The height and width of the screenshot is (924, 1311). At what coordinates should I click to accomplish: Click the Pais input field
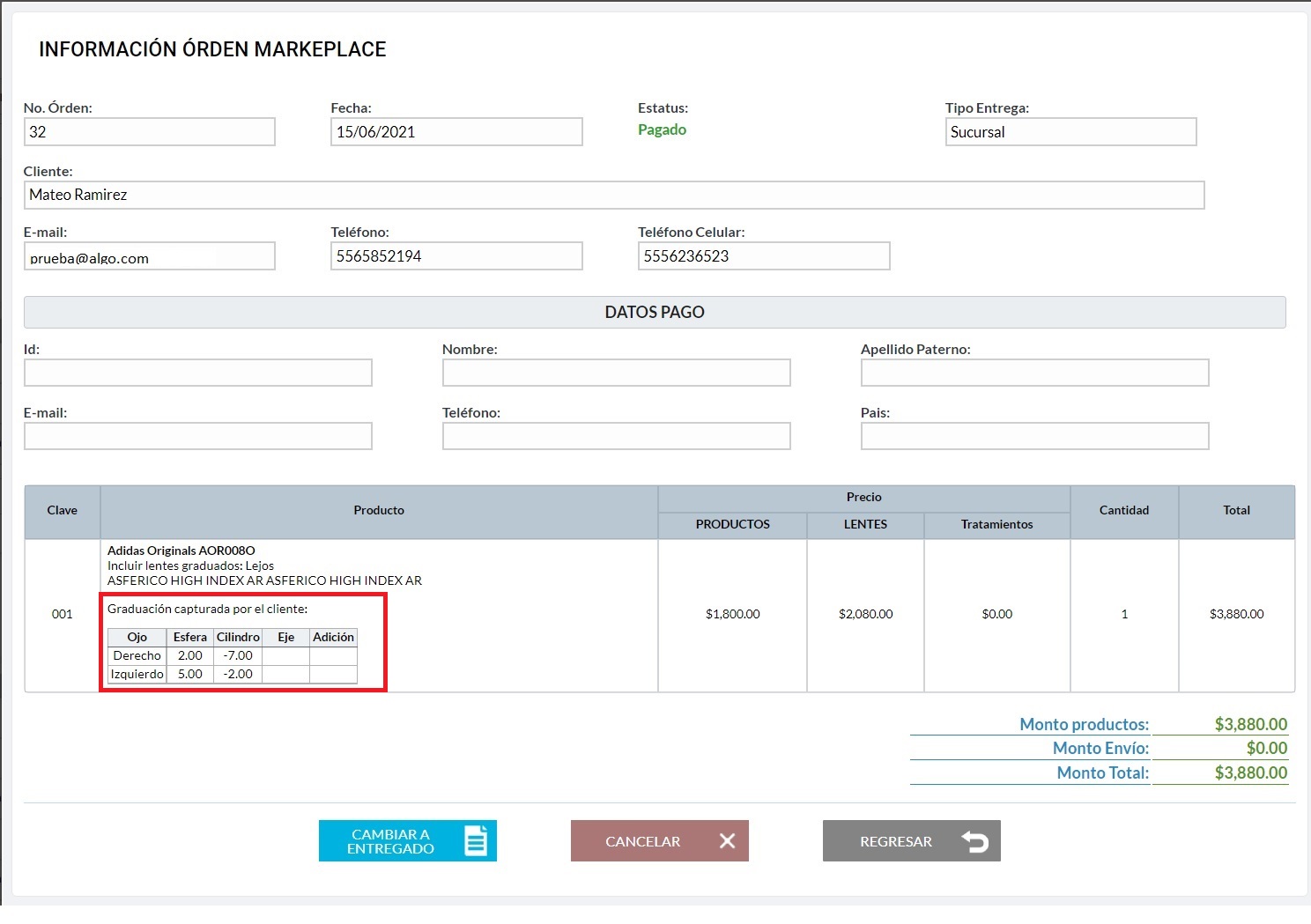pos(1034,436)
